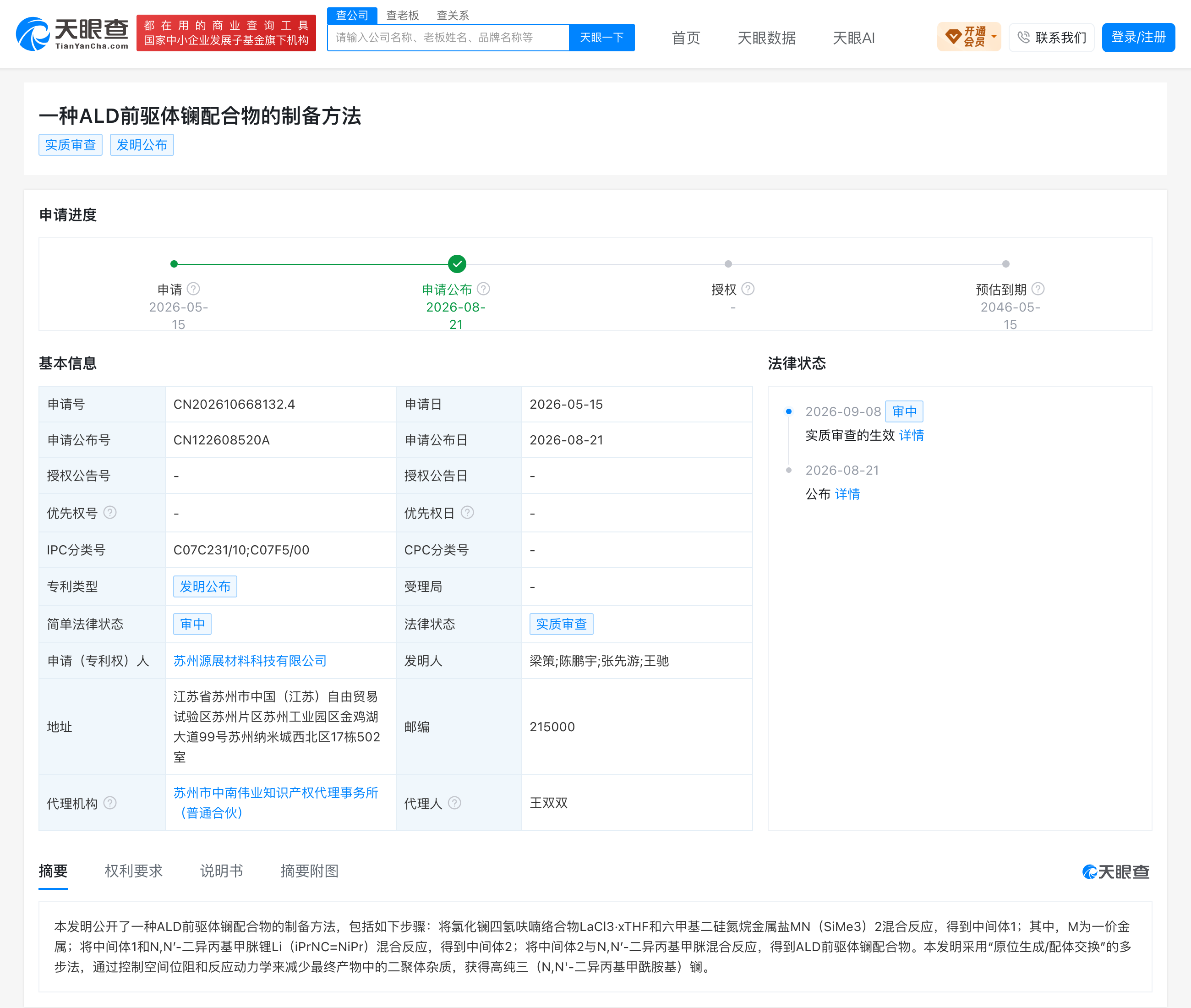The width and height of the screenshot is (1191, 1008).
Task: Click application number CN202610668132.4
Action: tap(234, 404)
